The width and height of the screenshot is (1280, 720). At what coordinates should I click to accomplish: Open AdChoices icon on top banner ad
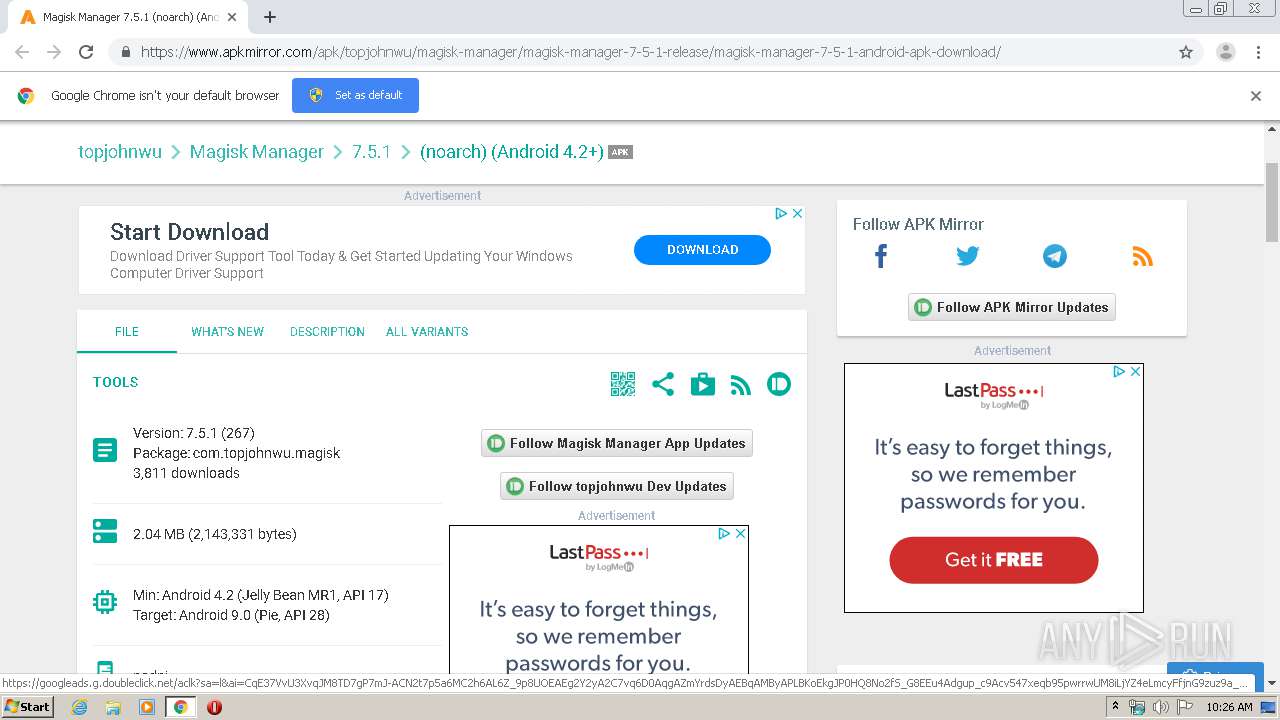782,213
